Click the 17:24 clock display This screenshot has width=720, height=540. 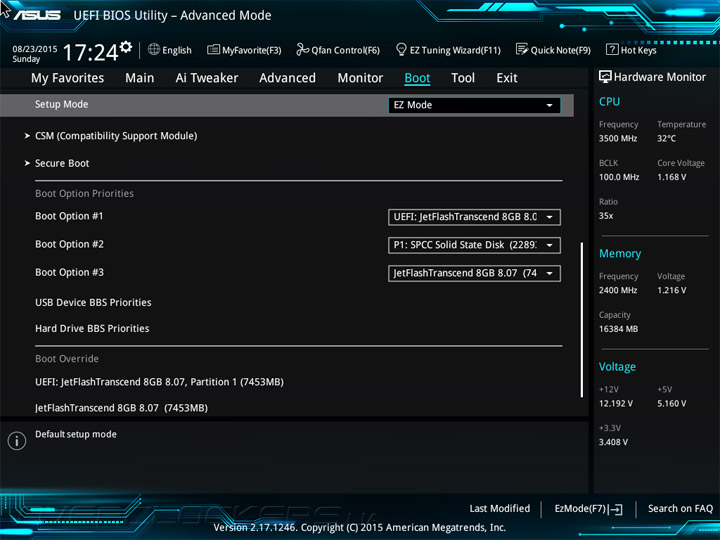(x=90, y=52)
